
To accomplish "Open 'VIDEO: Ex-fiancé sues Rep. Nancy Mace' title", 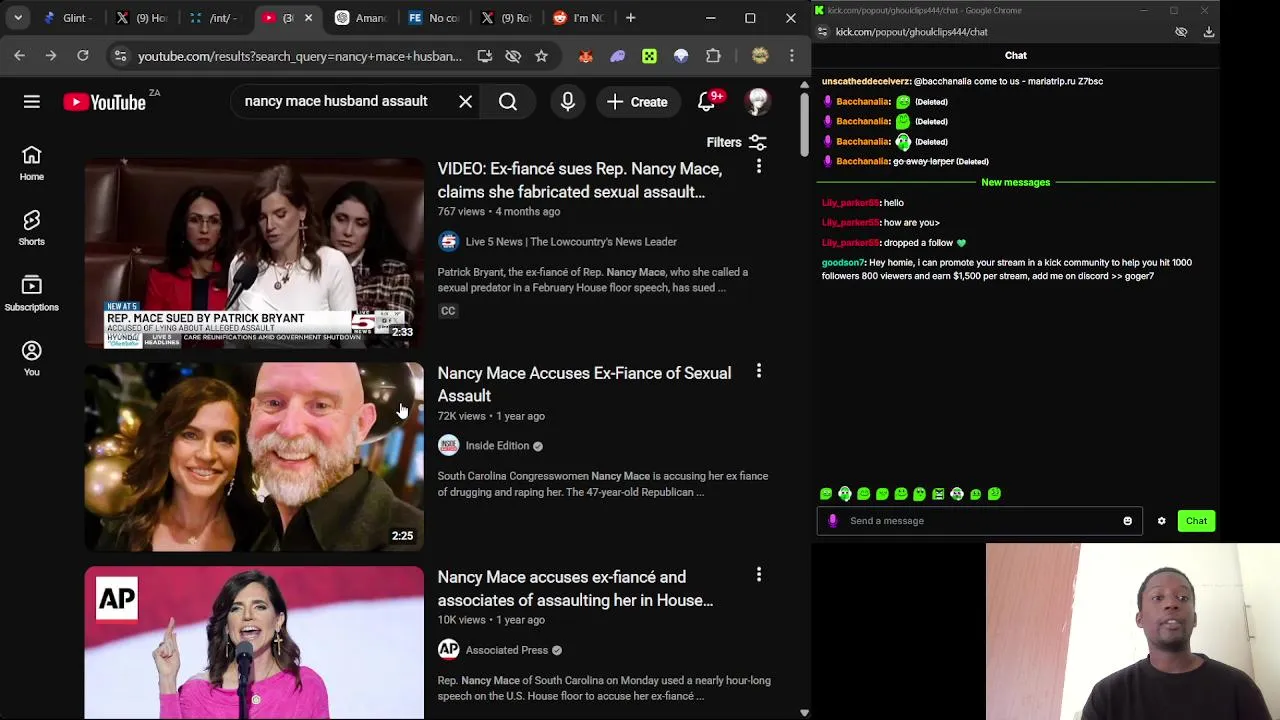I will point(579,180).
